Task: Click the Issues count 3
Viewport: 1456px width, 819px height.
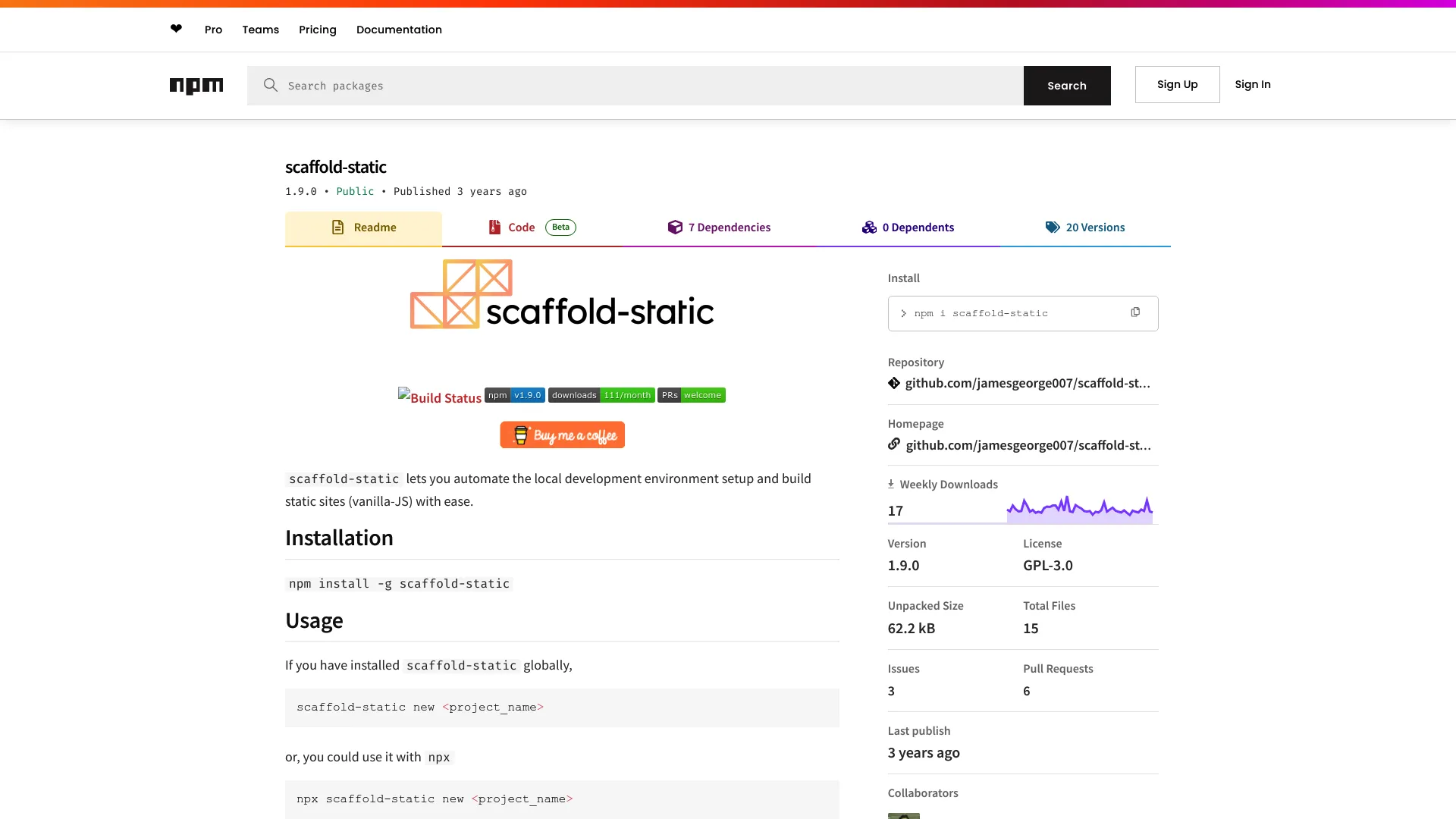Action: click(x=891, y=691)
